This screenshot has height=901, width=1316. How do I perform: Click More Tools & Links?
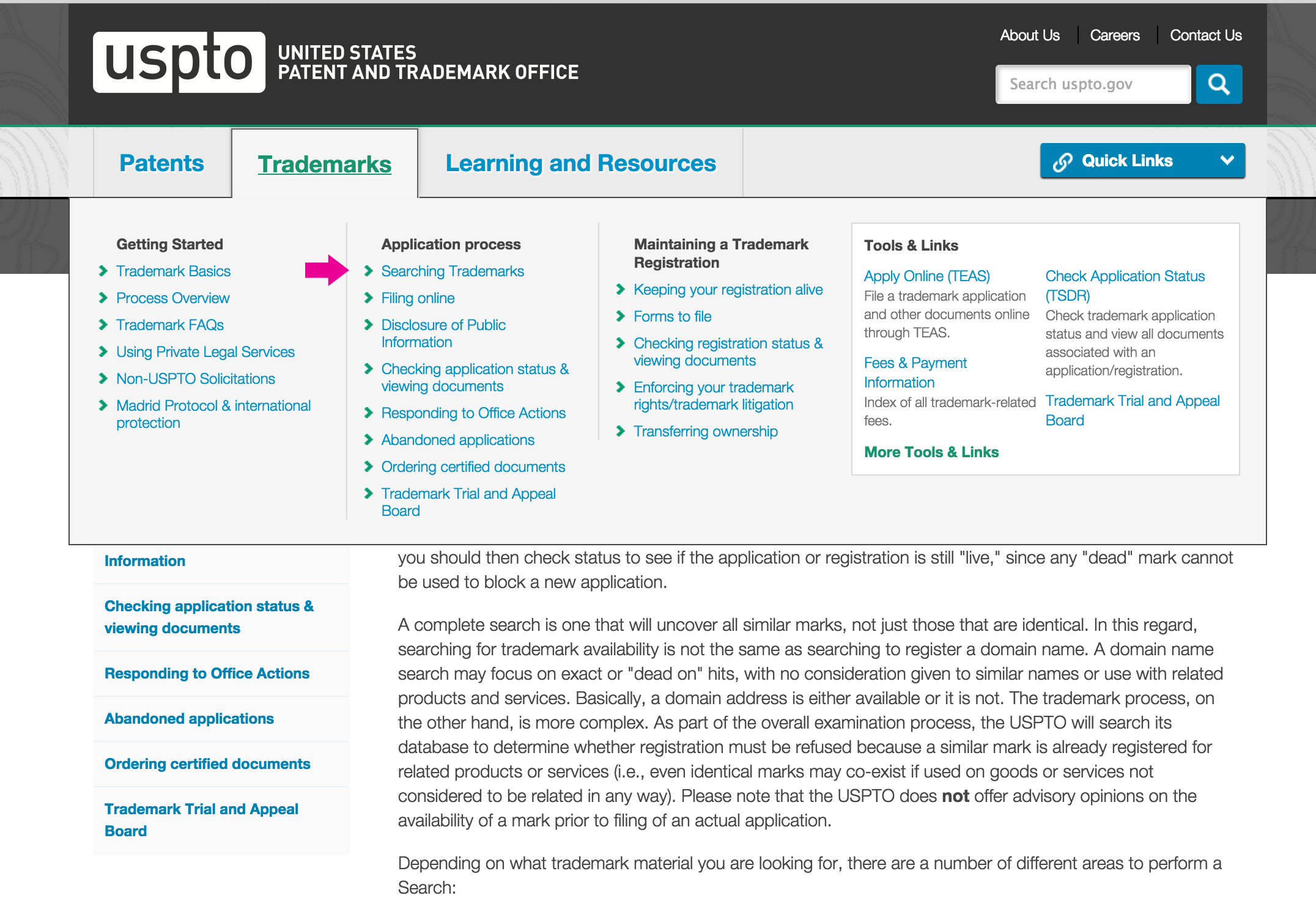[931, 452]
